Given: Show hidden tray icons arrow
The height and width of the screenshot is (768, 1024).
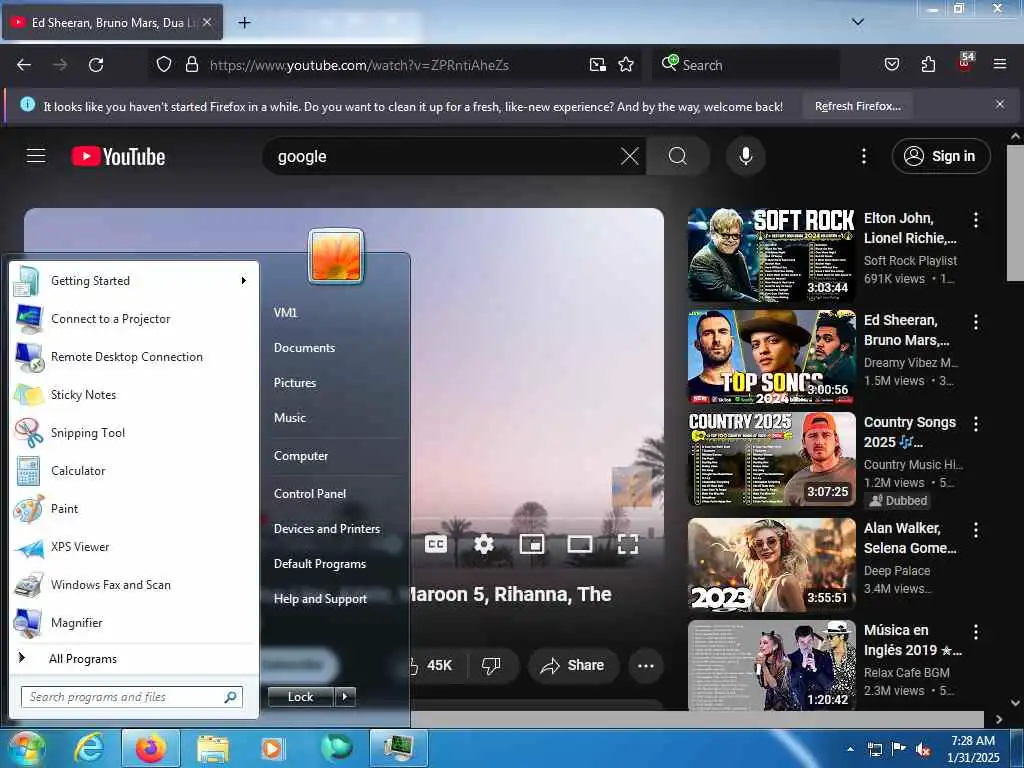Looking at the screenshot, I should click(x=850, y=749).
